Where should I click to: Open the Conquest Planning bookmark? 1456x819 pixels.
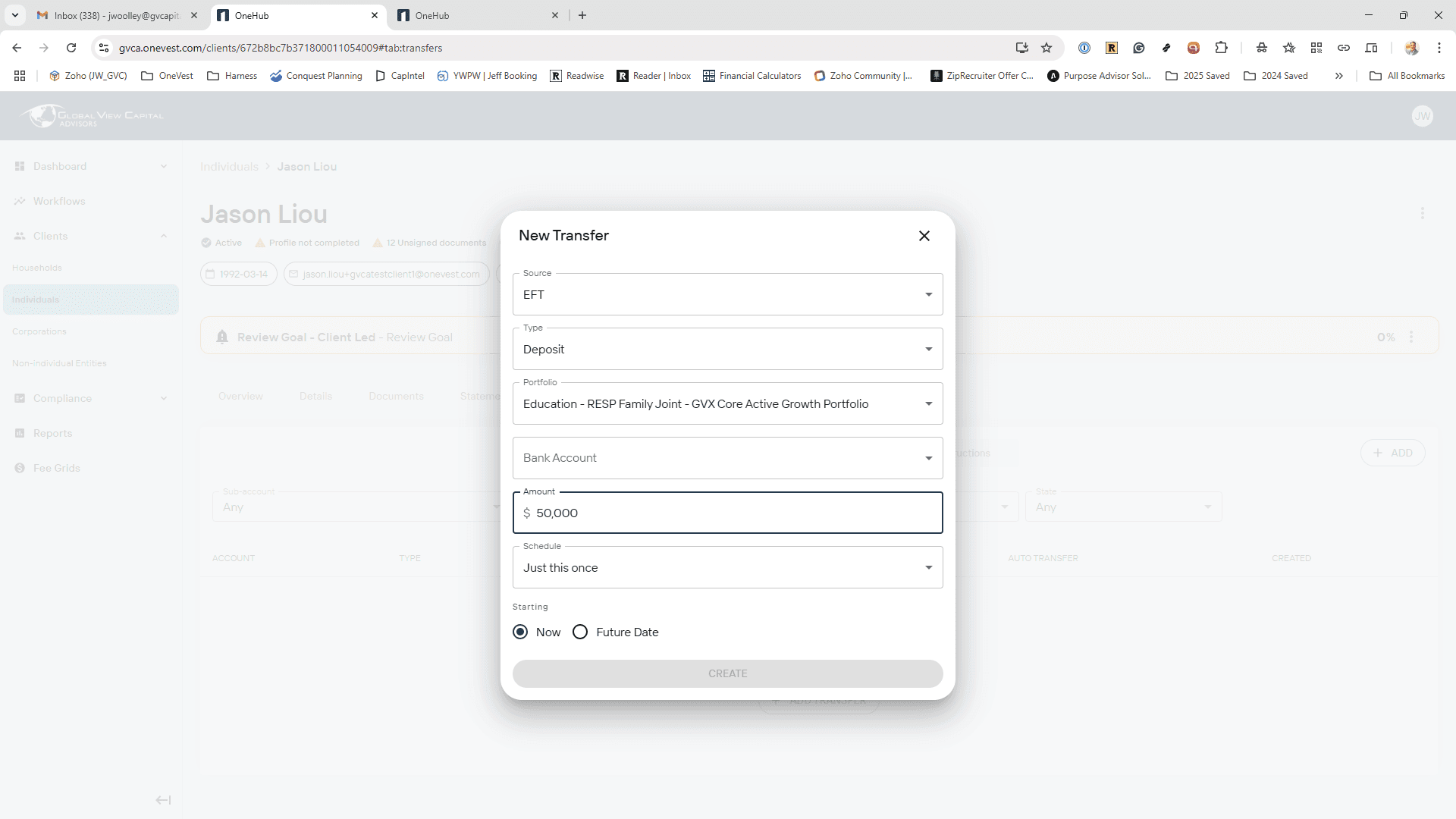[x=316, y=76]
